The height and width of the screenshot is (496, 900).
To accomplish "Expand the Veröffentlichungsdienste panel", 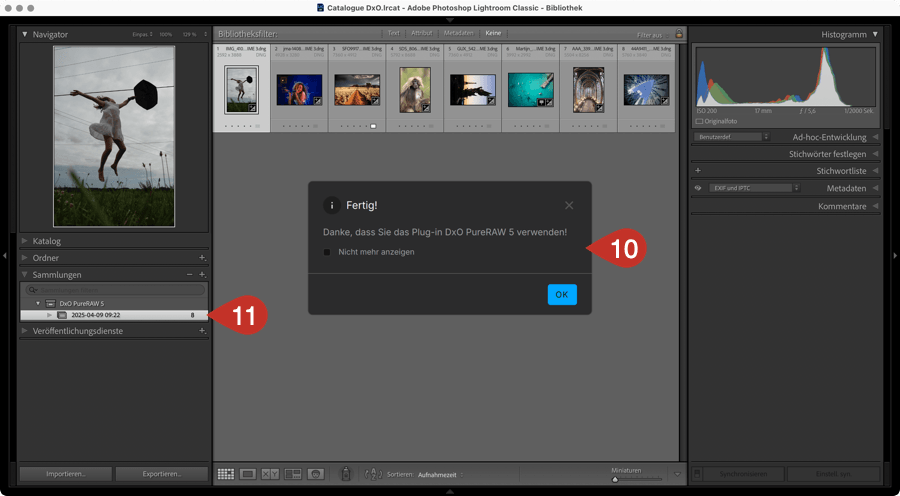I will click(25, 331).
